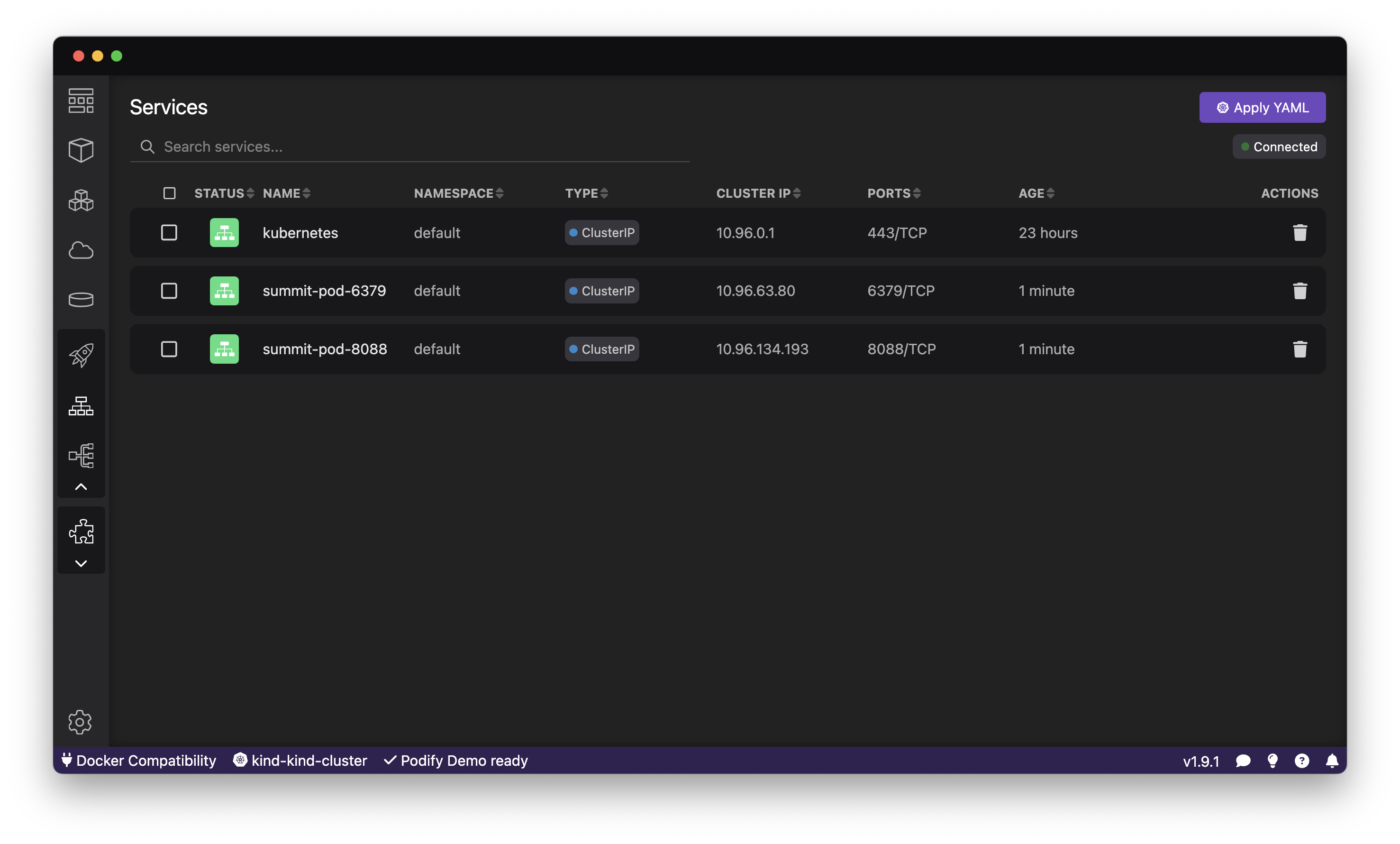Screen dimensions: 1400x844
Task: Open the kubernetes service name
Action: pos(300,233)
